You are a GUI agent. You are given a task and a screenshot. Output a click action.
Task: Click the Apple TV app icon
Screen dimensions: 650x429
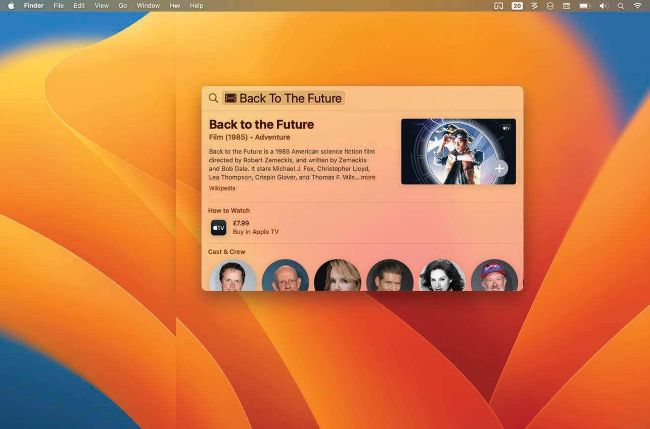pos(218,228)
